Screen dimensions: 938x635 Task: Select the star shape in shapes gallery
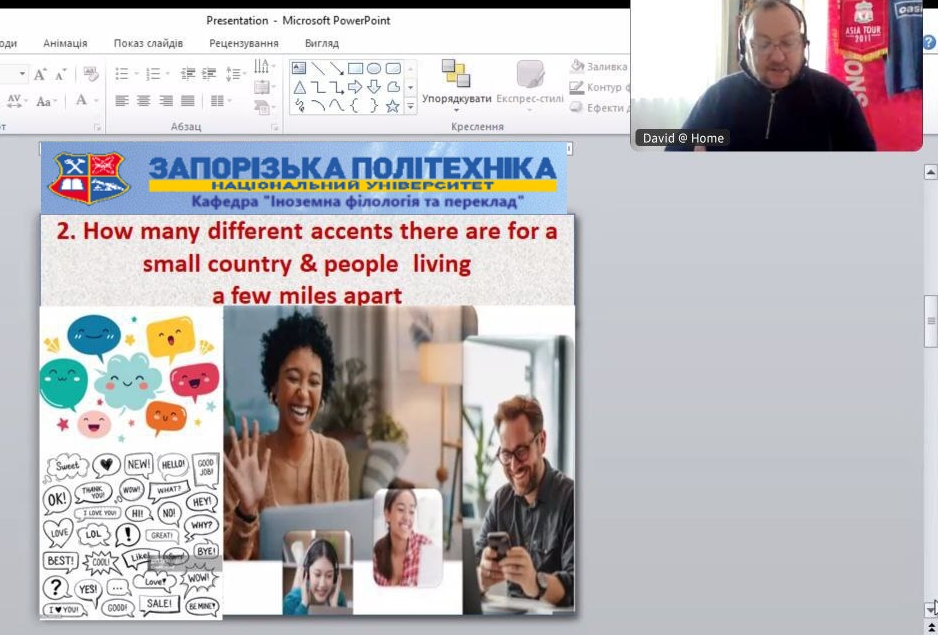point(392,105)
